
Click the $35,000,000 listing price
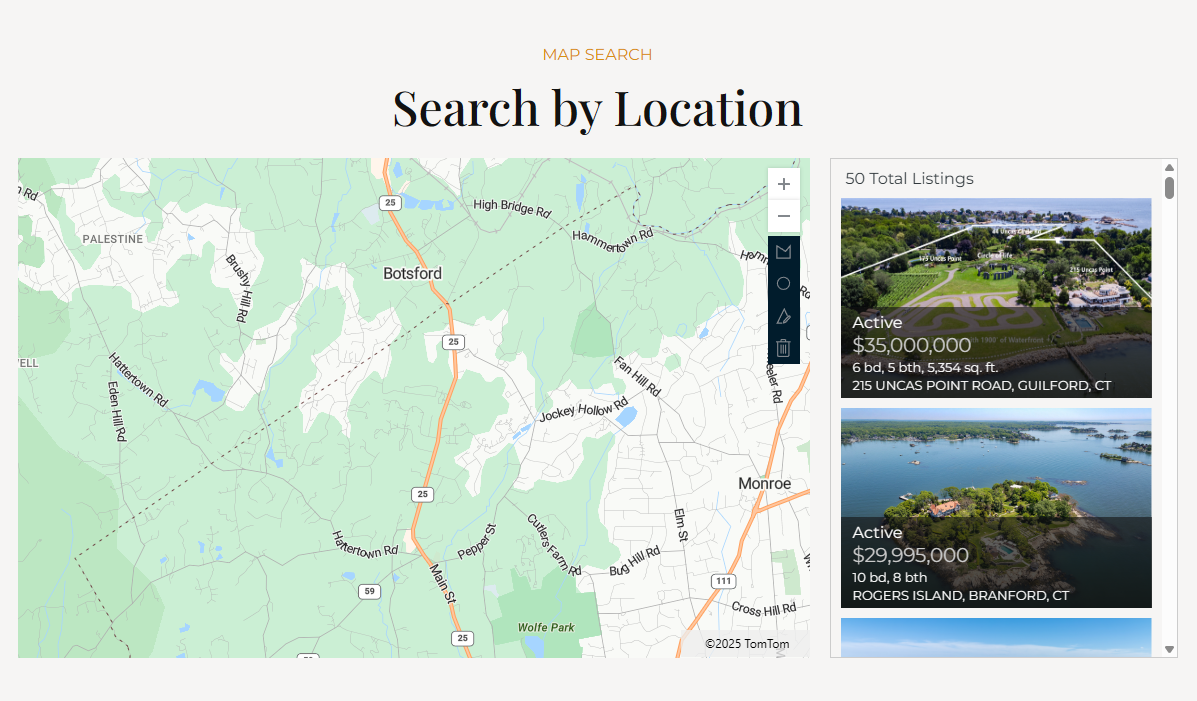point(911,346)
